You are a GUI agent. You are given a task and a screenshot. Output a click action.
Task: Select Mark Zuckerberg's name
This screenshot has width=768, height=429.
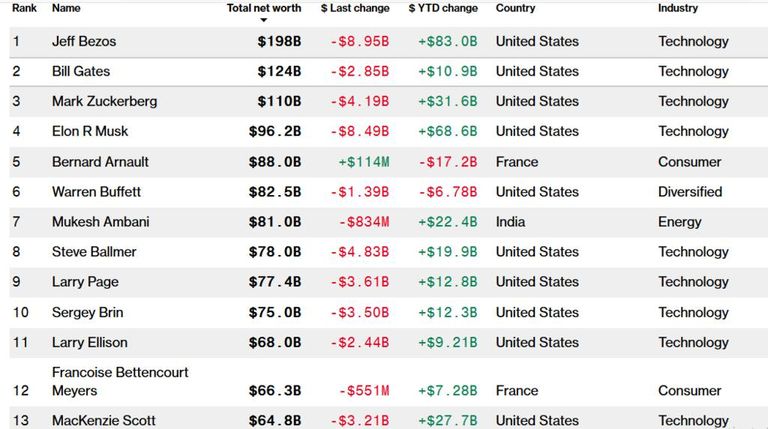104,102
